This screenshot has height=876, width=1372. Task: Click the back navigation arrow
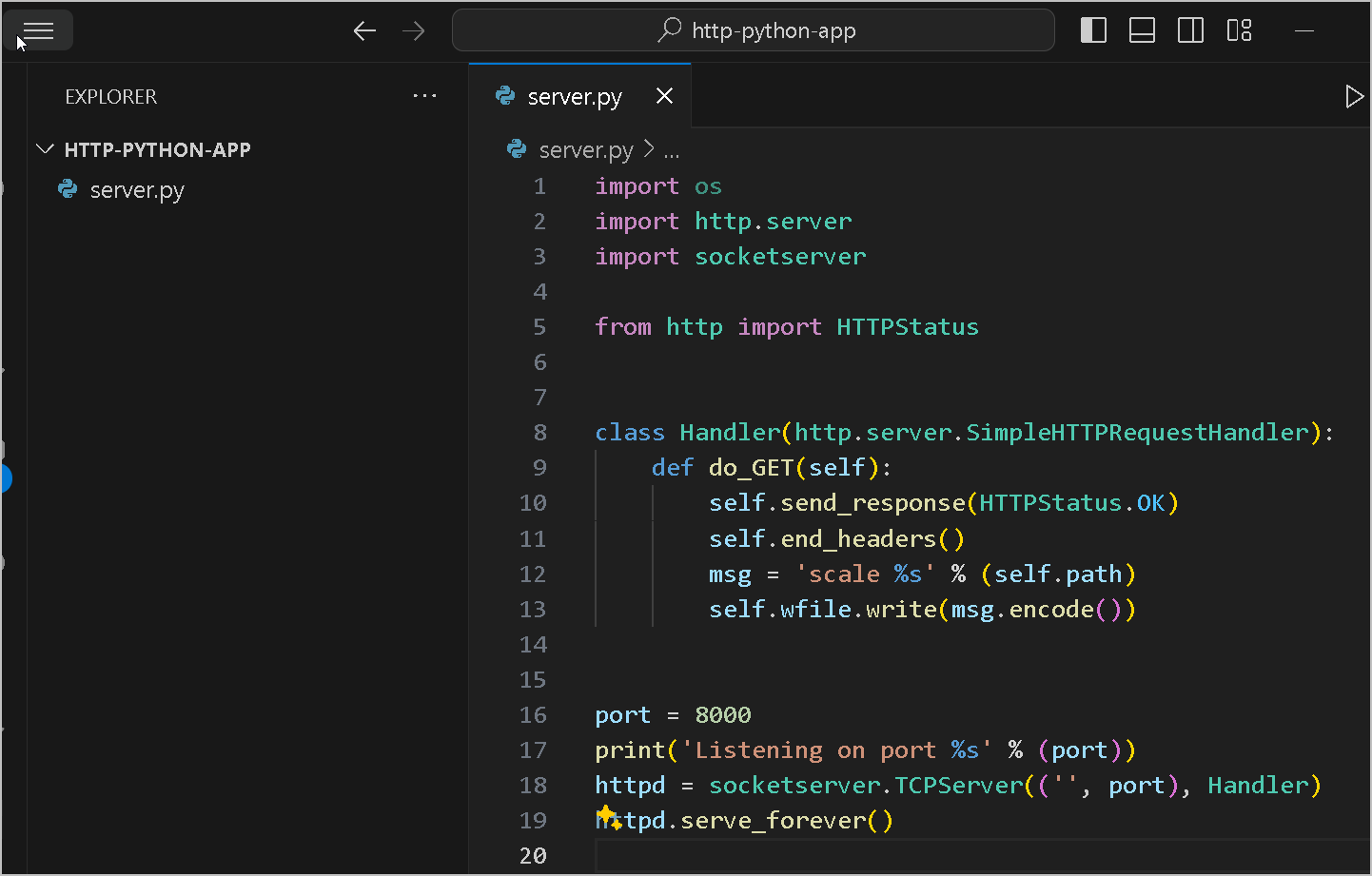(x=364, y=30)
